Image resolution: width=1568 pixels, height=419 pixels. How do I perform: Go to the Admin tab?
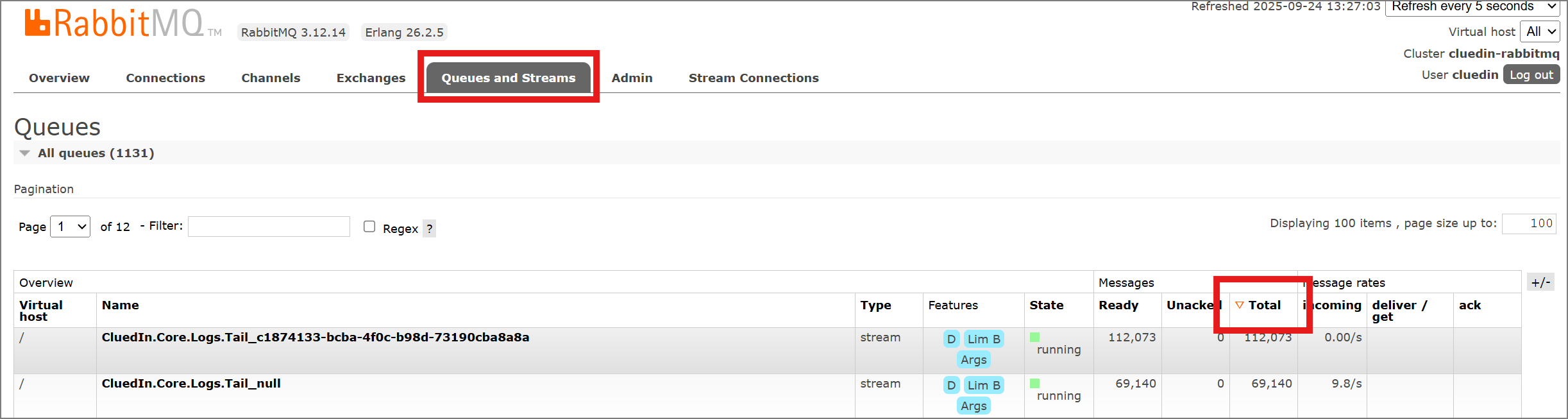pos(632,78)
